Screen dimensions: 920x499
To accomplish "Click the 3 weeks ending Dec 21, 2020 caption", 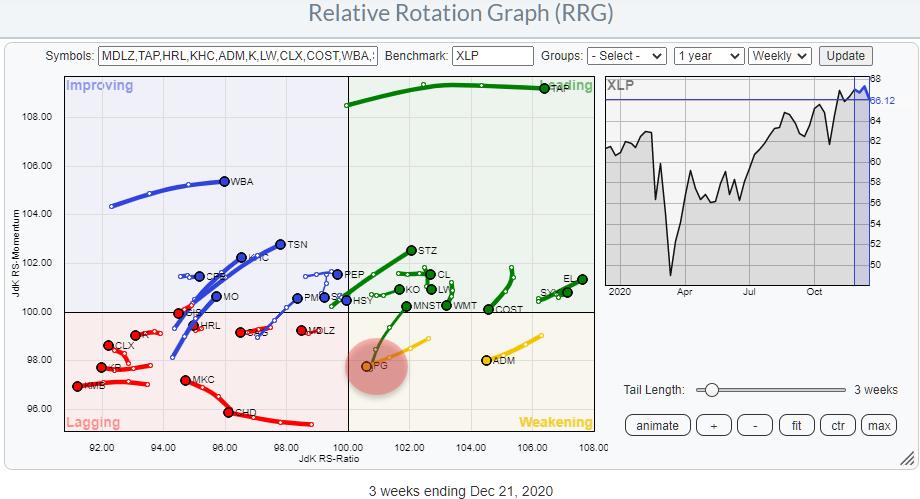I will [461, 491].
